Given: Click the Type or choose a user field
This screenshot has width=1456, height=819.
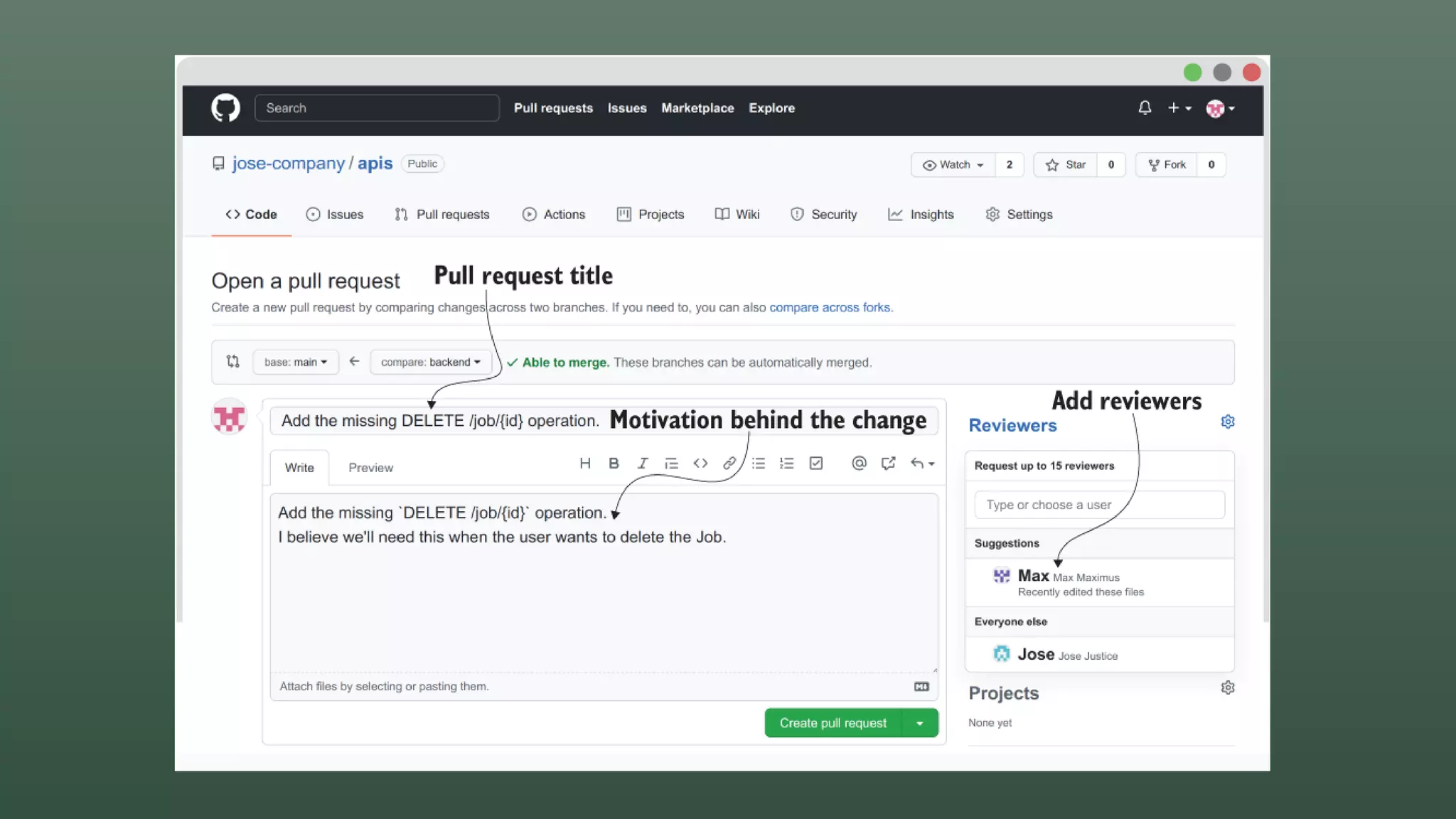Looking at the screenshot, I should [1099, 505].
